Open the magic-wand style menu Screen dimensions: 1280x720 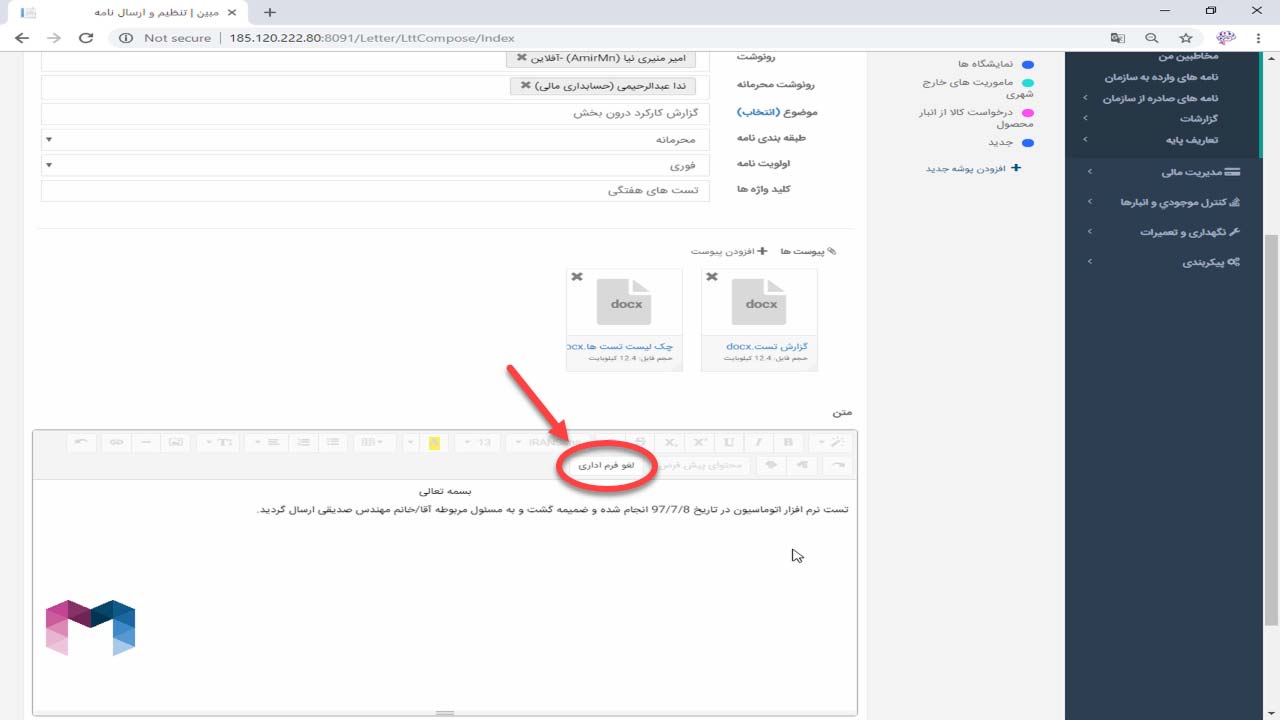(x=831, y=442)
